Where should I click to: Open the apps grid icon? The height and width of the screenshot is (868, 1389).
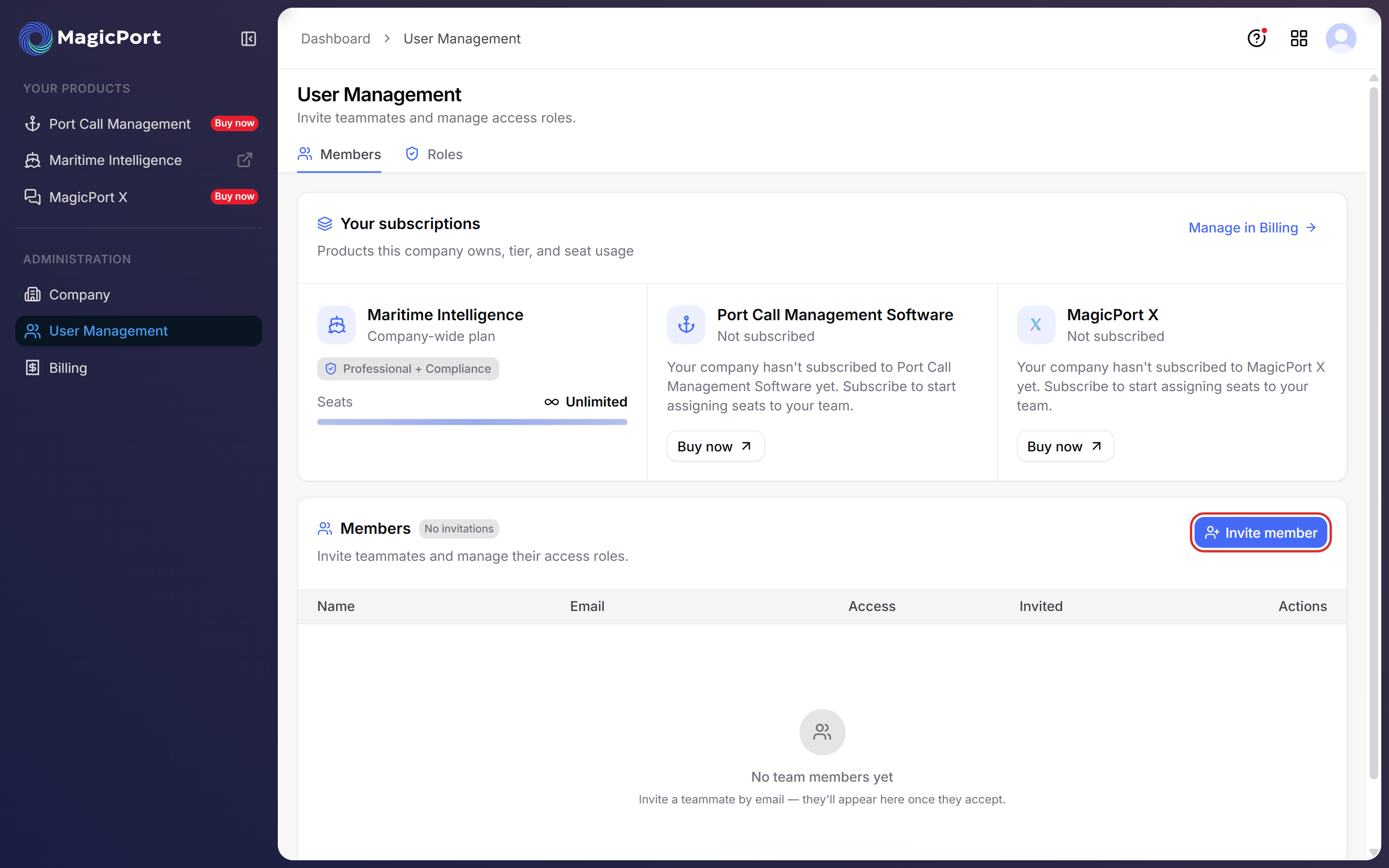(1299, 39)
